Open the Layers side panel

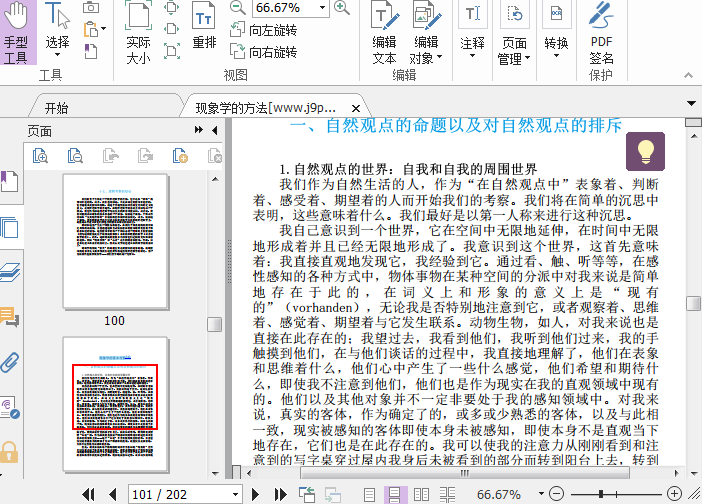pos(10,273)
